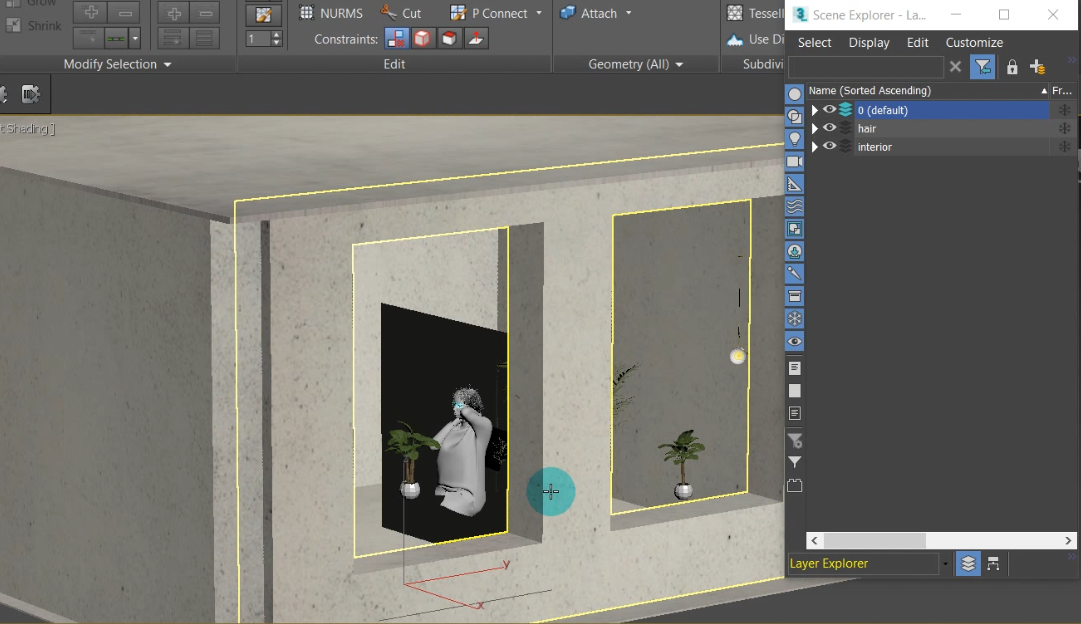Click the Cut tool with scissors icon
The image size is (1081, 624).
(401, 13)
